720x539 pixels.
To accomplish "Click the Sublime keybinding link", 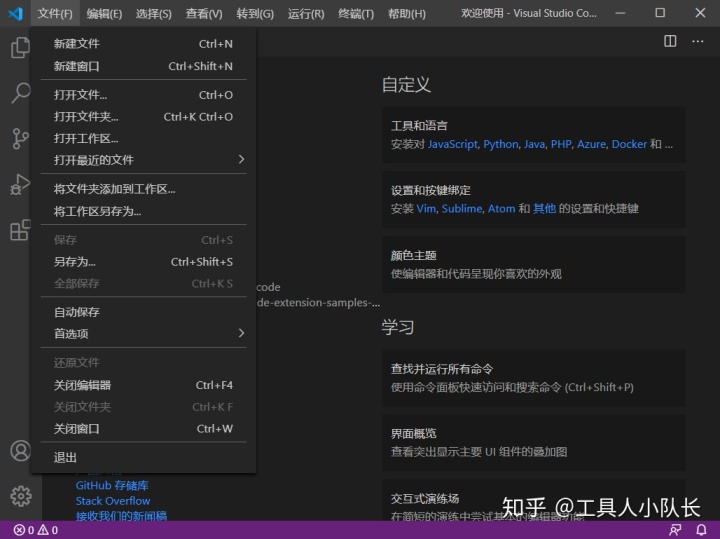I will (462, 209).
